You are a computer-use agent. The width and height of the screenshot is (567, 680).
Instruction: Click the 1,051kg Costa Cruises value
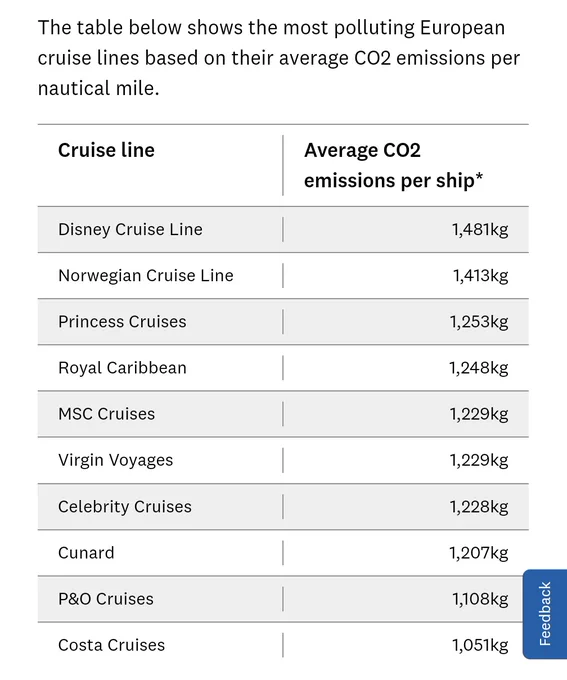click(x=480, y=645)
